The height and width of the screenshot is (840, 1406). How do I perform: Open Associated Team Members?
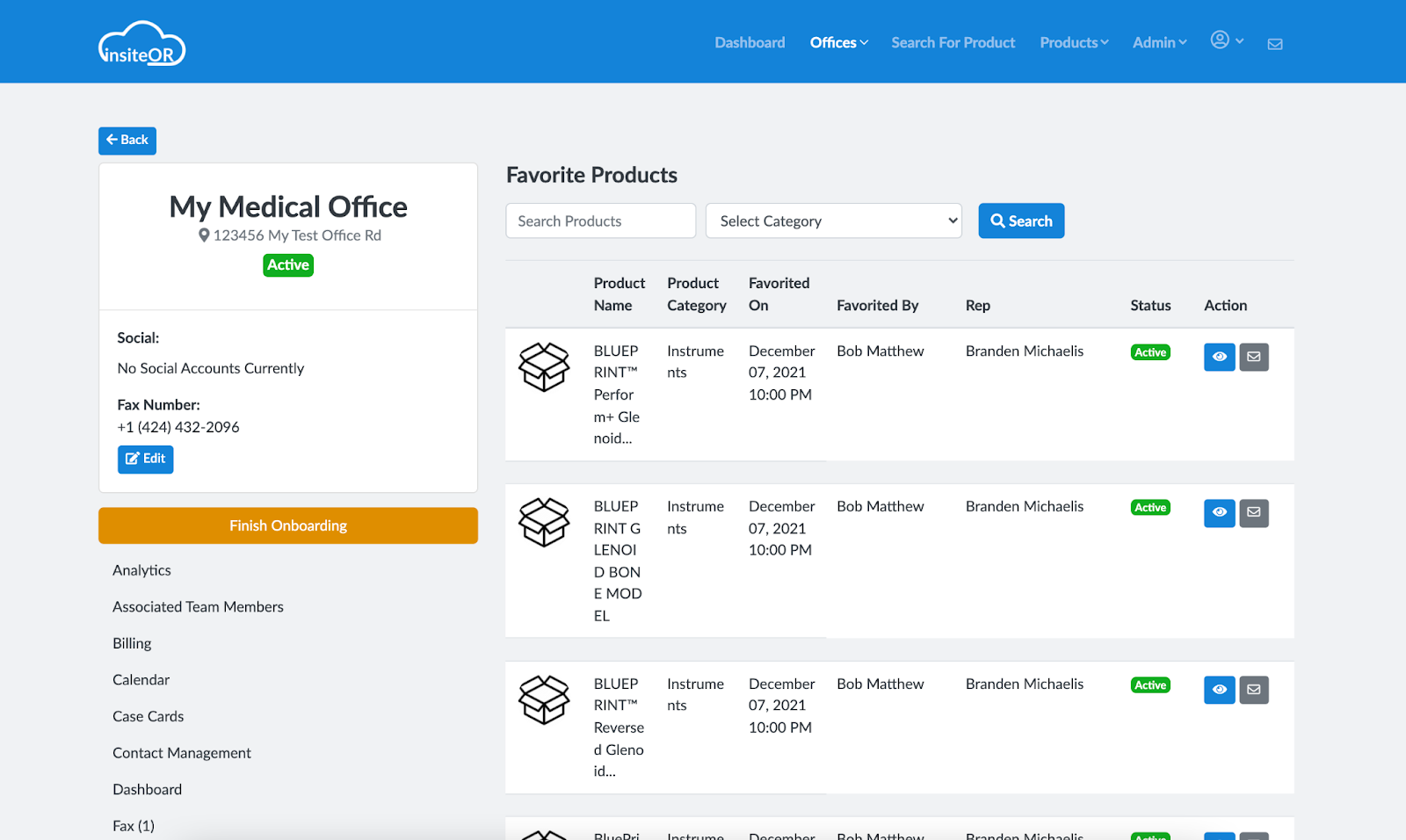point(198,607)
